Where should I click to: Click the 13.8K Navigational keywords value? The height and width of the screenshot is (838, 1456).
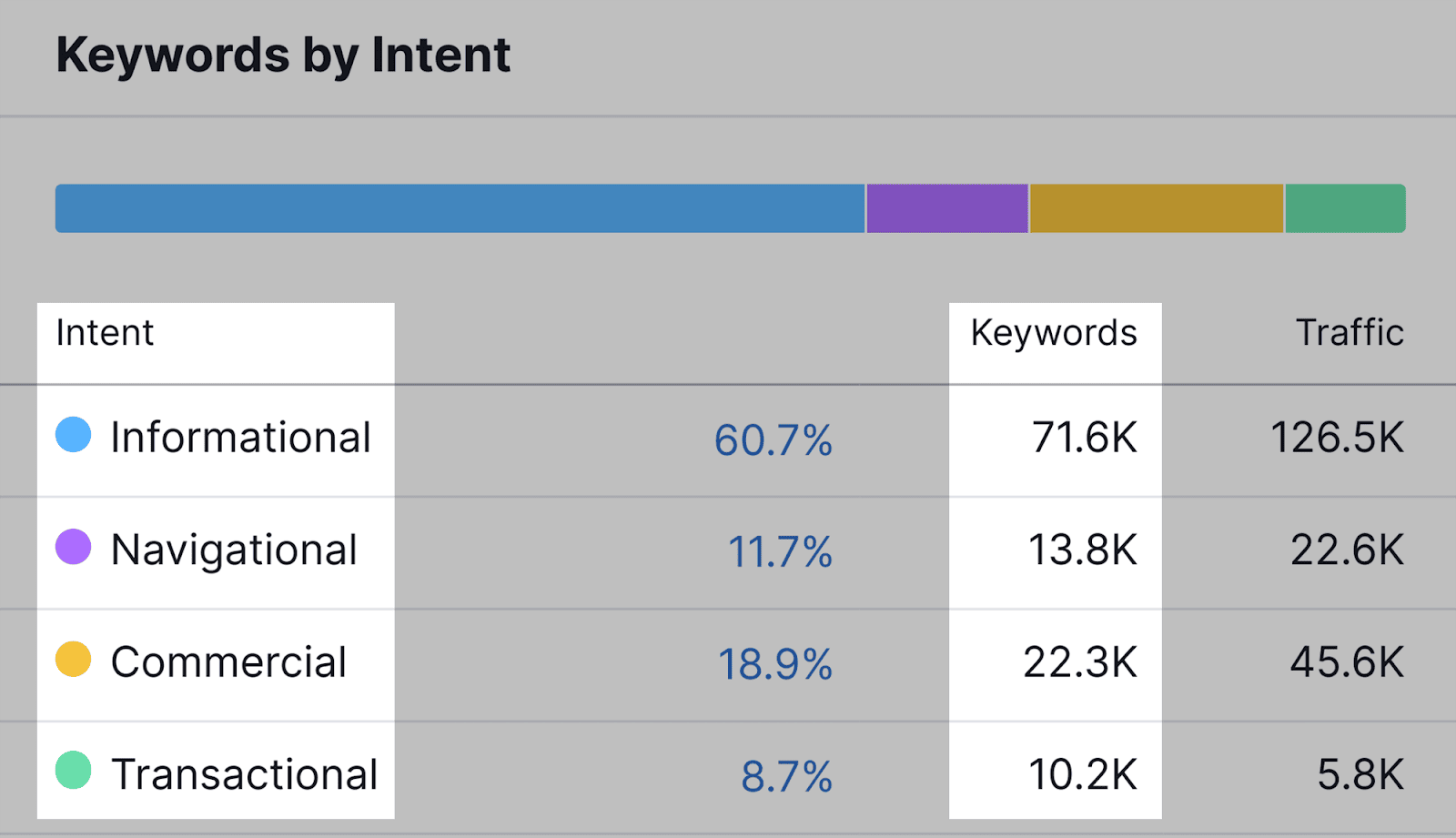pos(1082,550)
